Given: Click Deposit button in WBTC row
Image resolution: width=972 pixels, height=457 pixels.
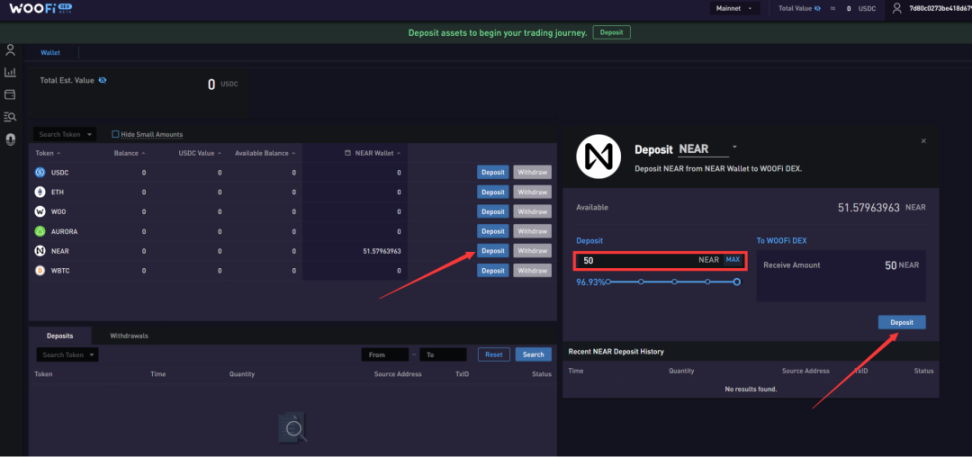Looking at the screenshot, I should click(x=493, y=270).
